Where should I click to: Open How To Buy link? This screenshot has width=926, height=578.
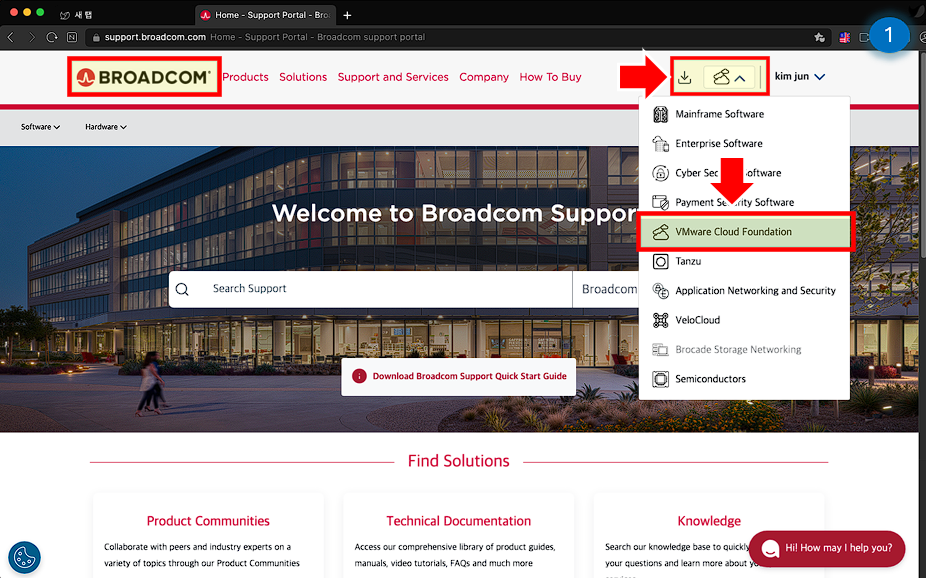click(550, 77)
